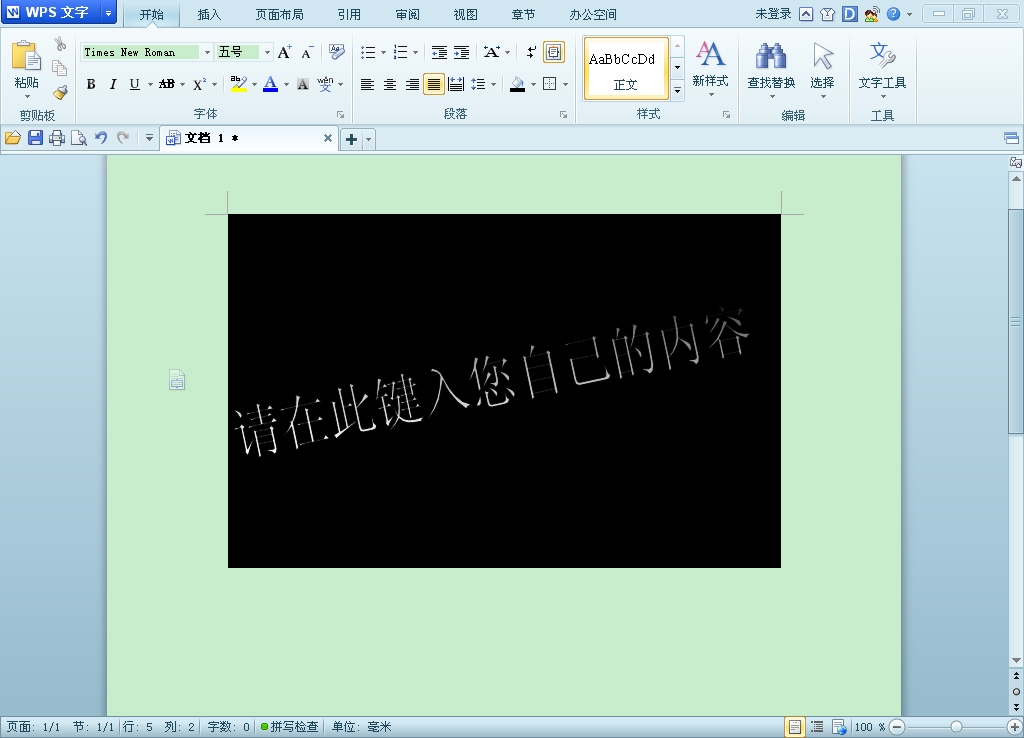Switch to 视图 tab
This screenshot has height=738, width=1024.
(465, 14)
